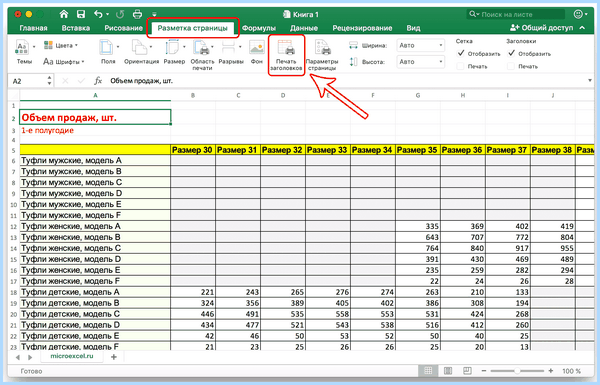Click the Размер page size icon
The image size is (600, 385).
(172, 47)
